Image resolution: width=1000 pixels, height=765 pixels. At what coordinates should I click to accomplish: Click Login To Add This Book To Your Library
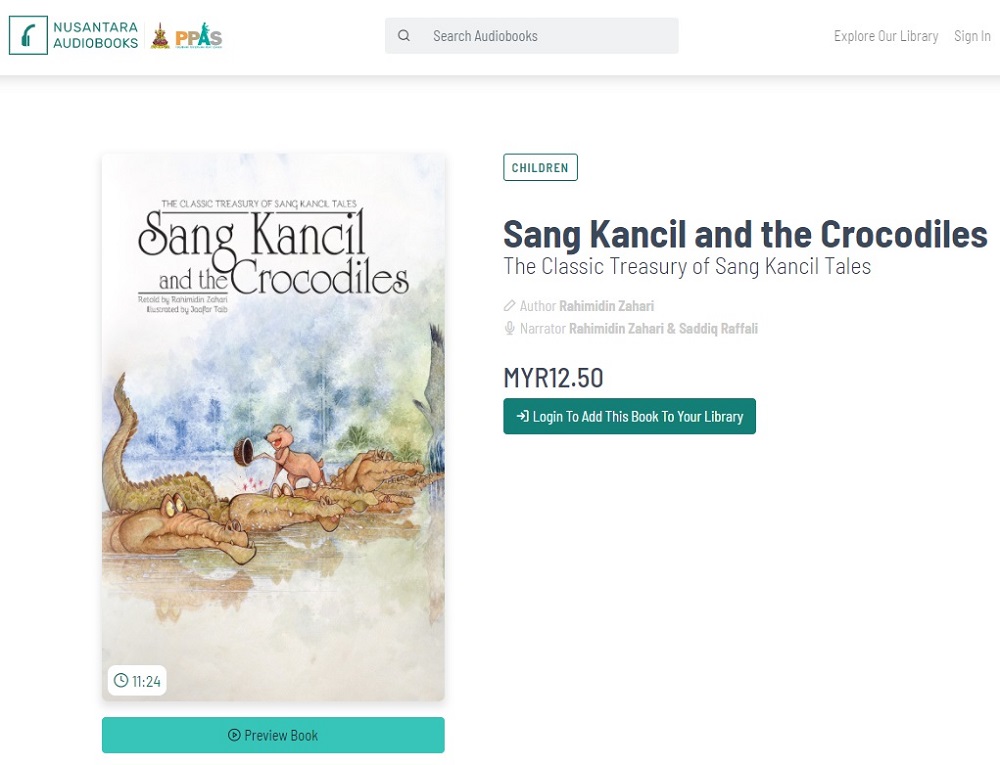pyautogui.click(x=629, y=416)
